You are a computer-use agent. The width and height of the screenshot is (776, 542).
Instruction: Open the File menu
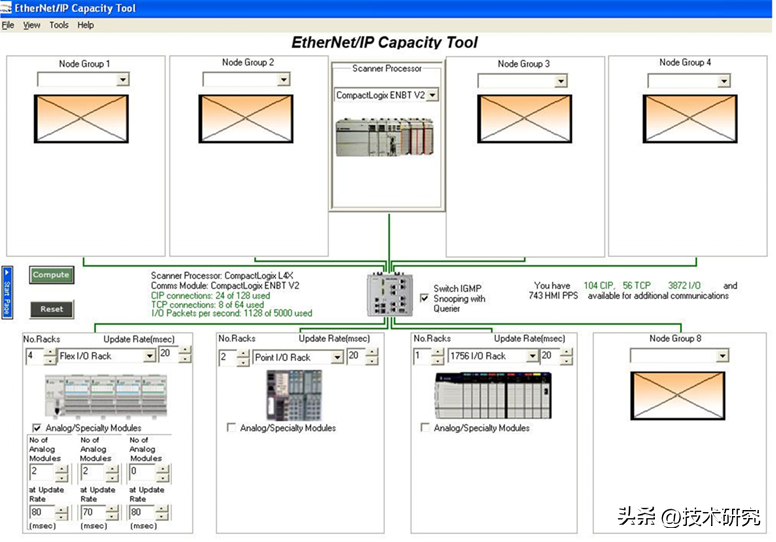[8, 25]
